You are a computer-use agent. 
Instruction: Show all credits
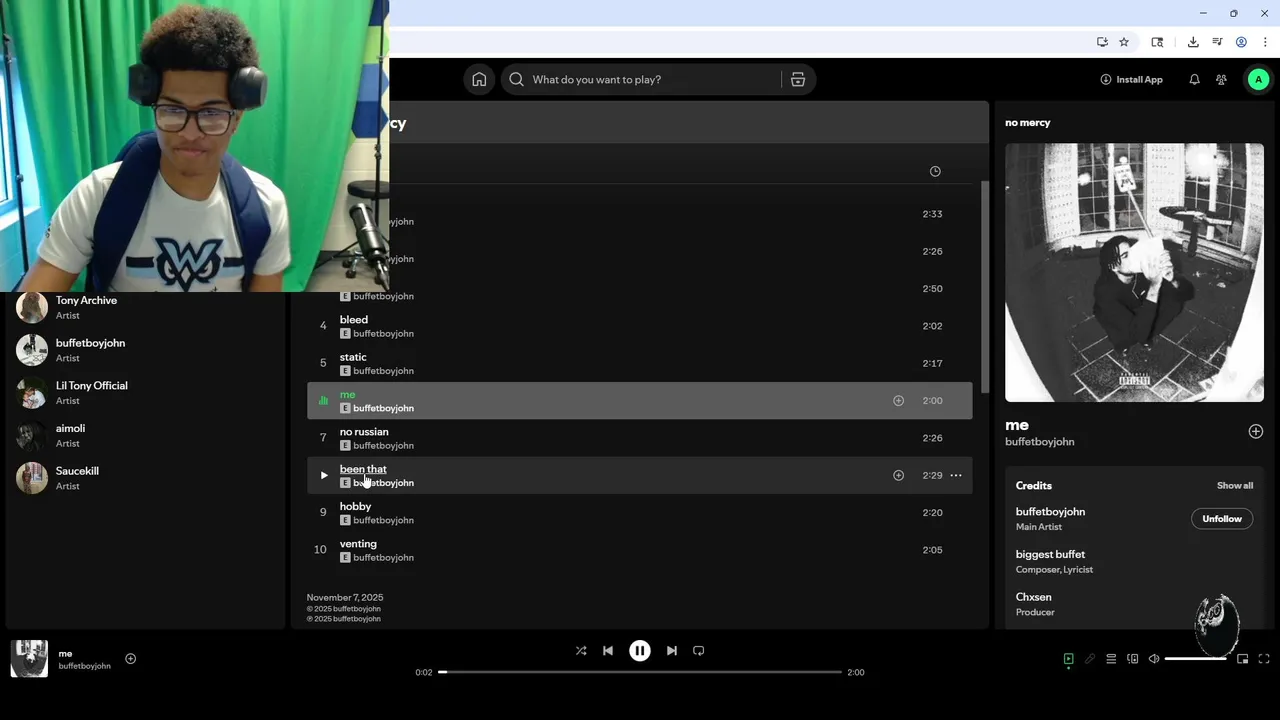click(1235, 486)
